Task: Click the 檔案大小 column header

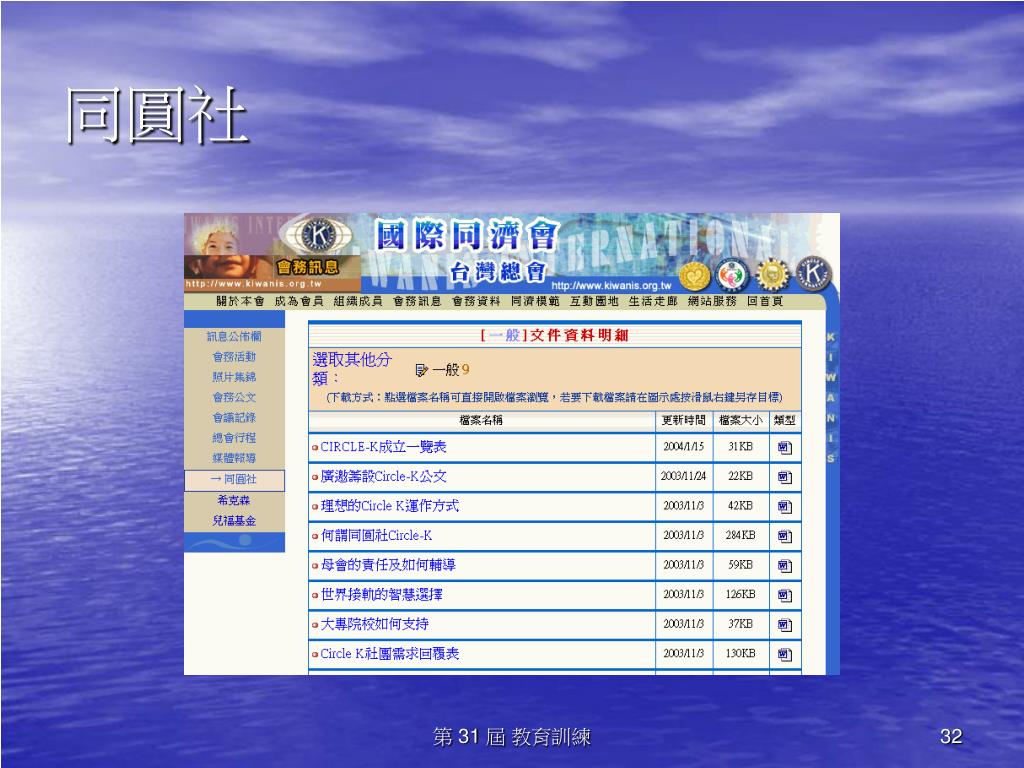Action: tap(741, 420)
